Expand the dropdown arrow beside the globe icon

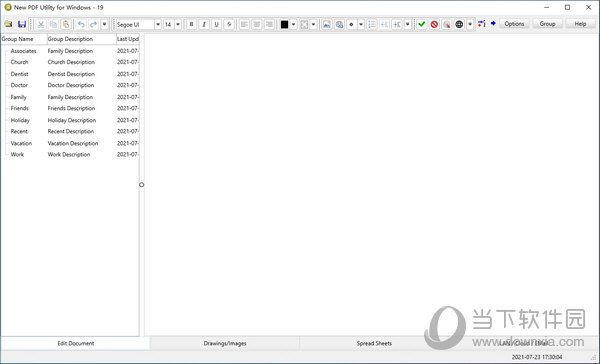pos(470,24)
